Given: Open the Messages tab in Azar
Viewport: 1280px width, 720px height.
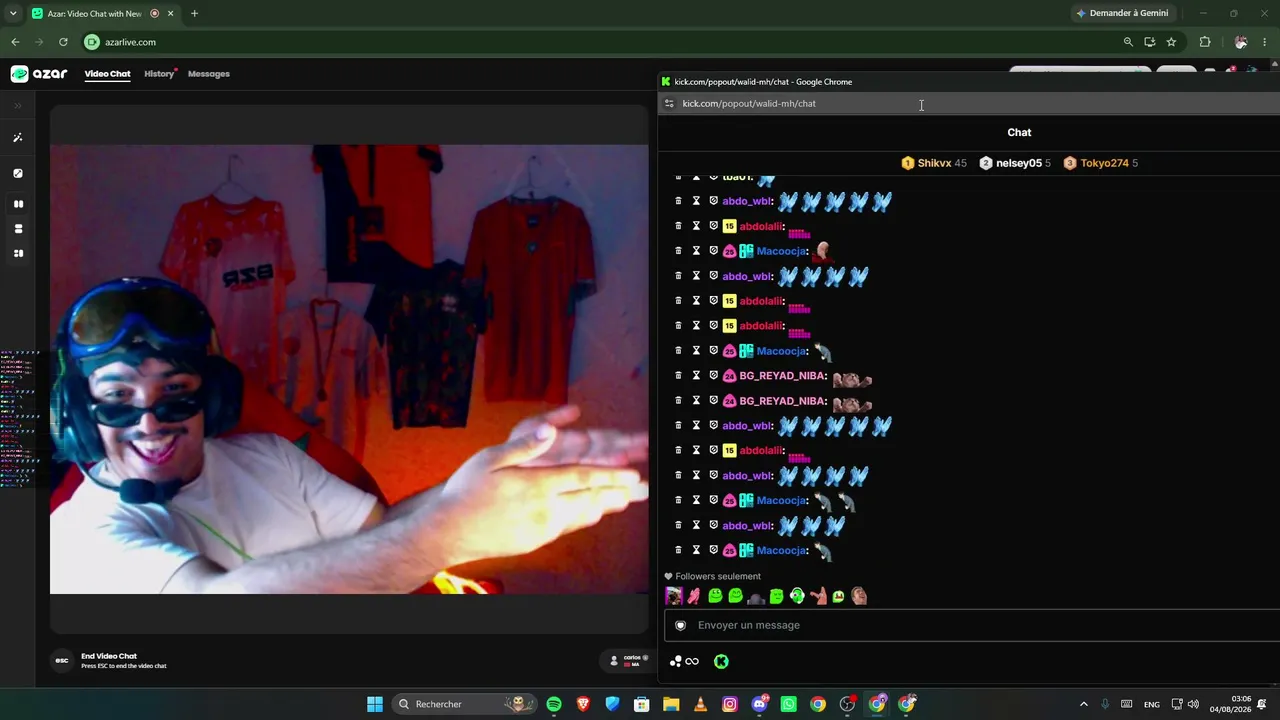Looking at the screenshot, I should click(209, 74).
